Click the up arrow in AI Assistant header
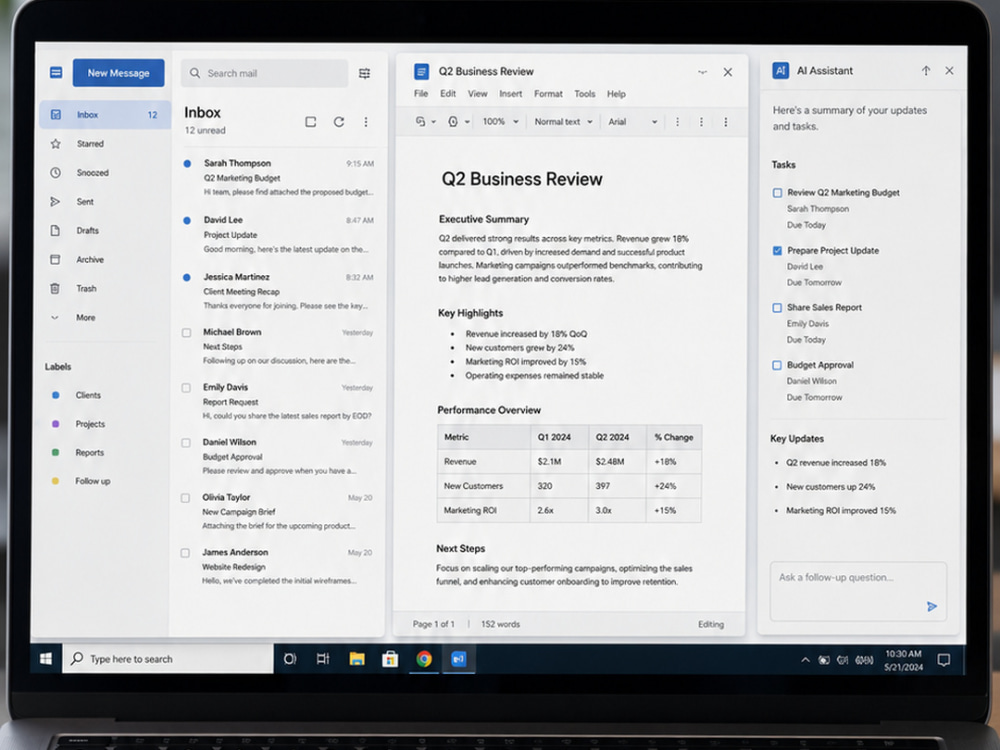 926,71
